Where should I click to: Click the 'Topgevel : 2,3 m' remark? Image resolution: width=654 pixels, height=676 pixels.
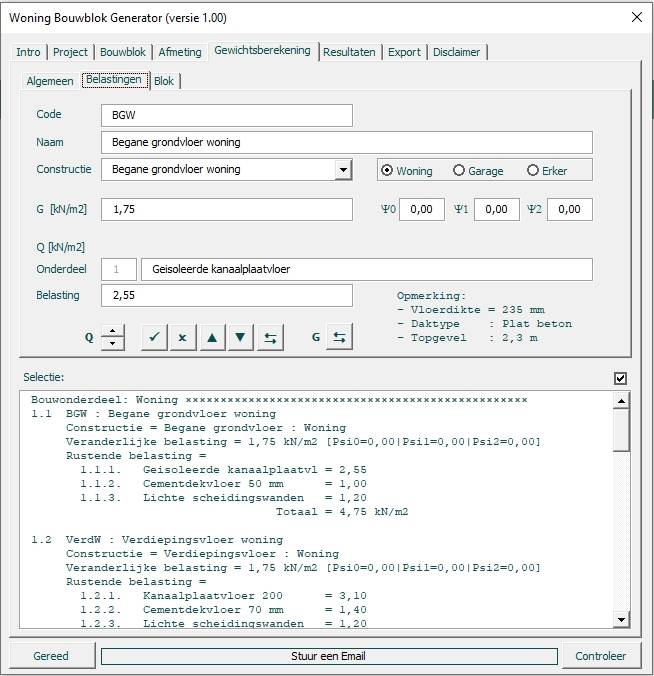(x=467, y=338)
